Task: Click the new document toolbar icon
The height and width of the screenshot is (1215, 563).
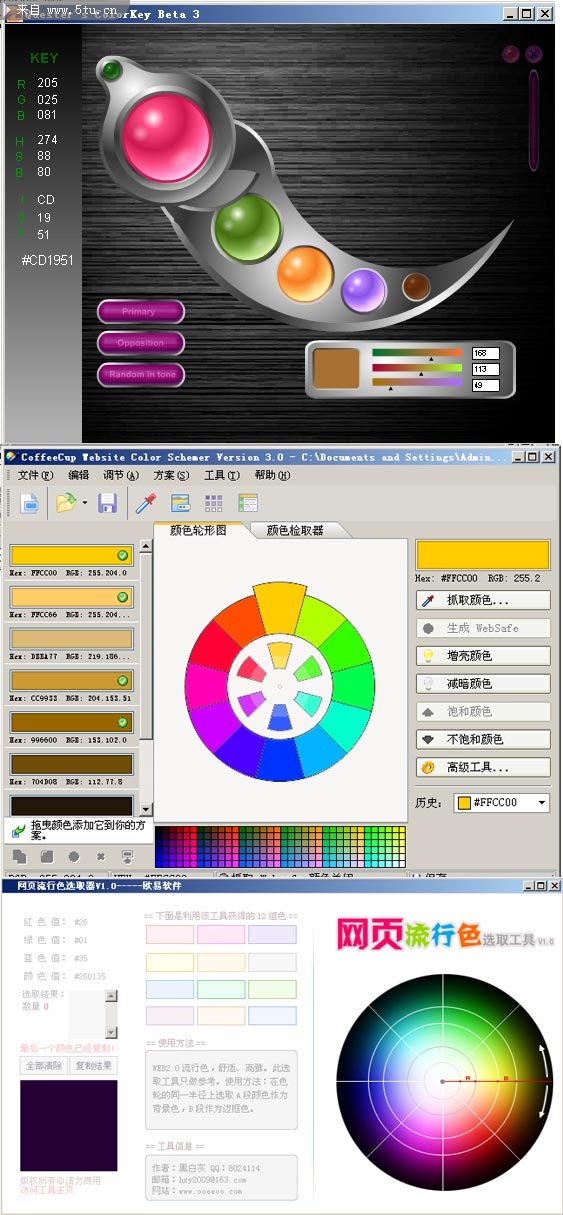Action: pyautogui.click(x=30, y=504)
